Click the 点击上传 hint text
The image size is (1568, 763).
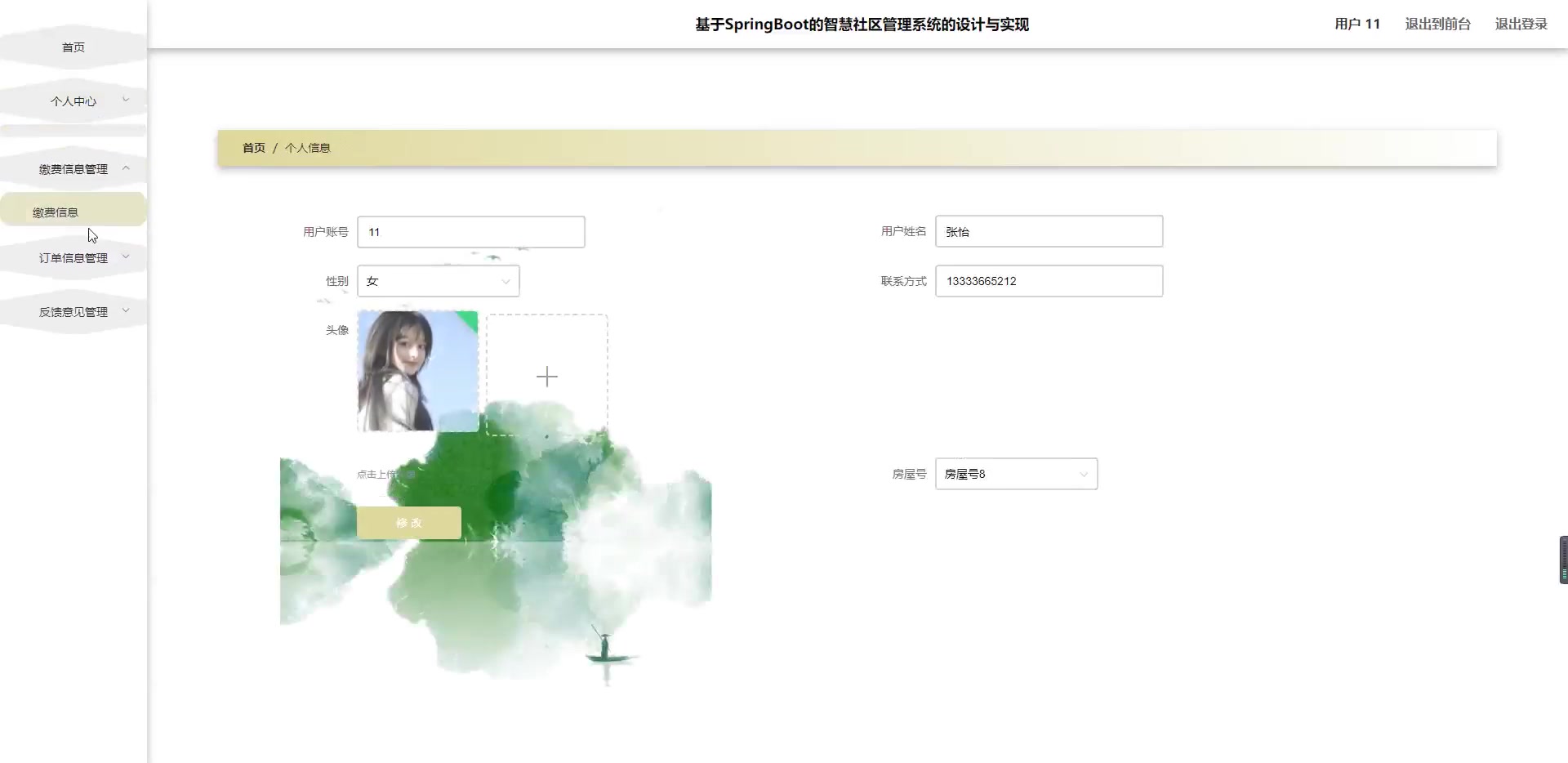(x=385, y=474)
